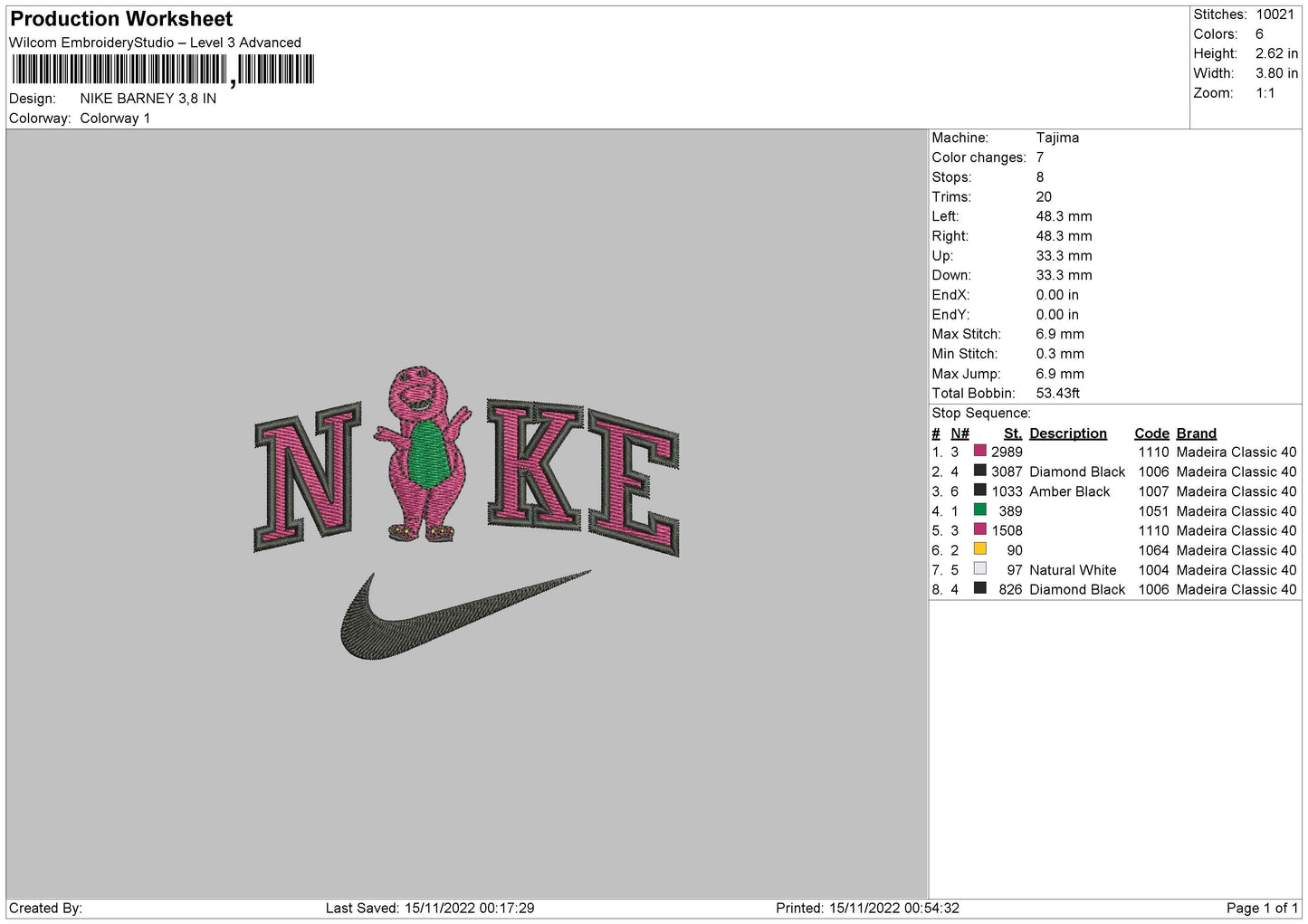Select the Up value 33.3 mm

[x=1064, y=256]
